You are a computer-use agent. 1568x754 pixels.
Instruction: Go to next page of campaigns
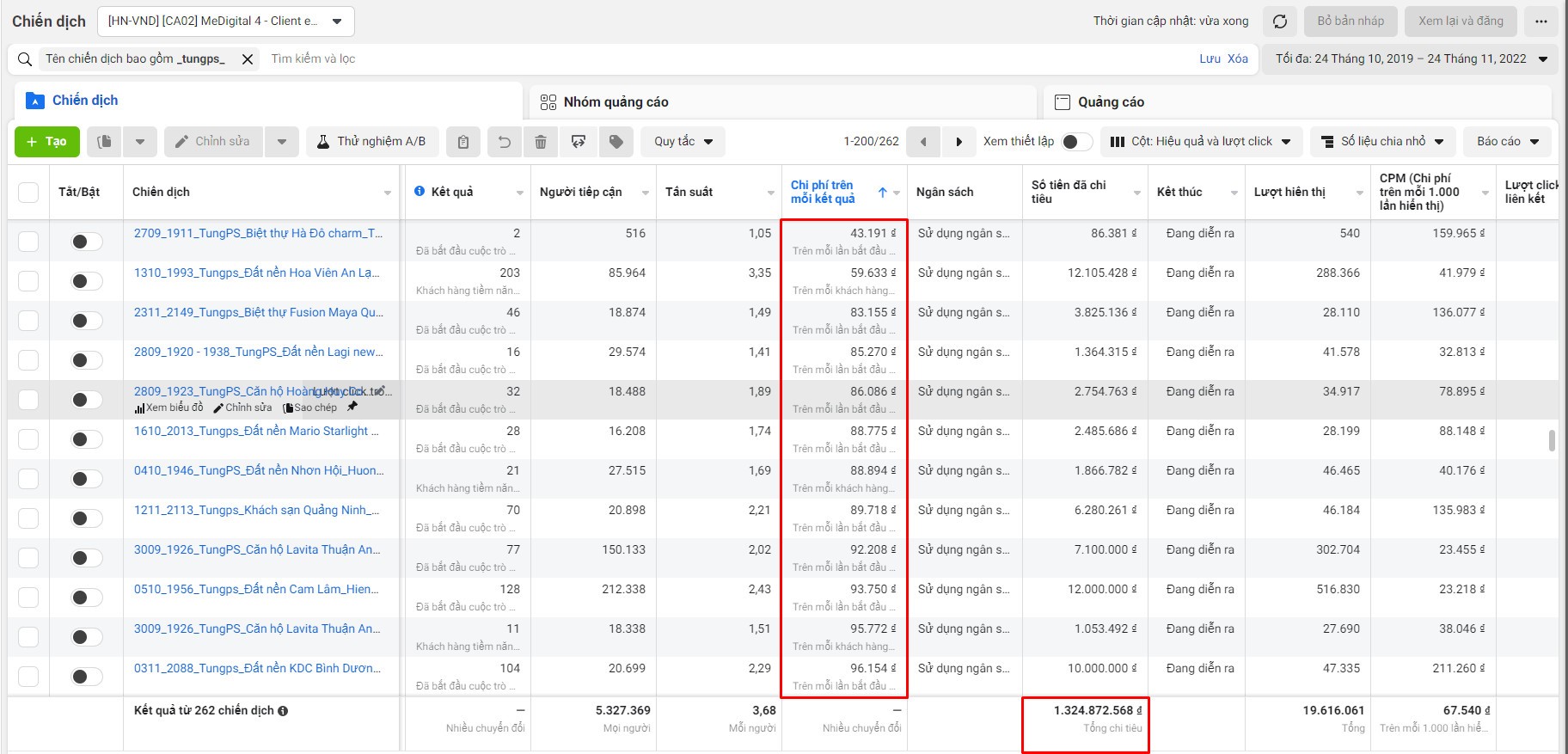coord(959,142)
